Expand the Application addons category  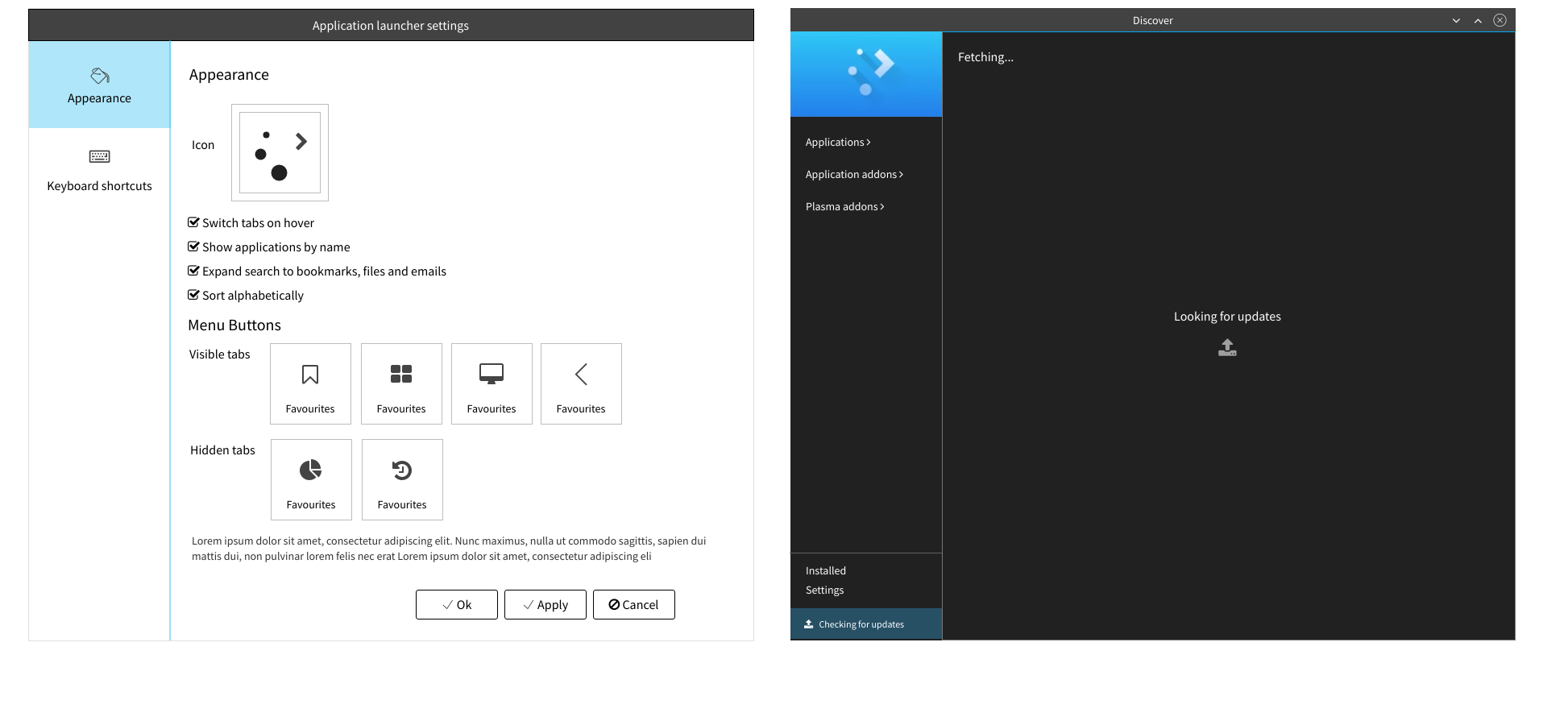tap(854, 174)
